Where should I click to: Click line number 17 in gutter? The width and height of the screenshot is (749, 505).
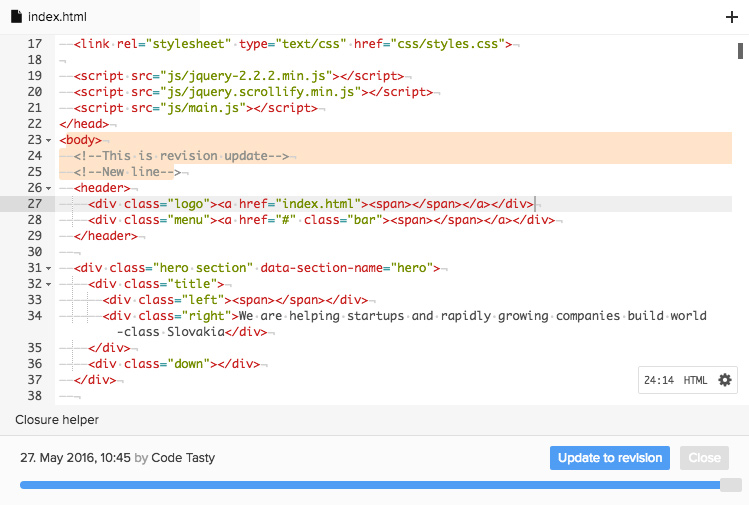click(x=34, y=44)
